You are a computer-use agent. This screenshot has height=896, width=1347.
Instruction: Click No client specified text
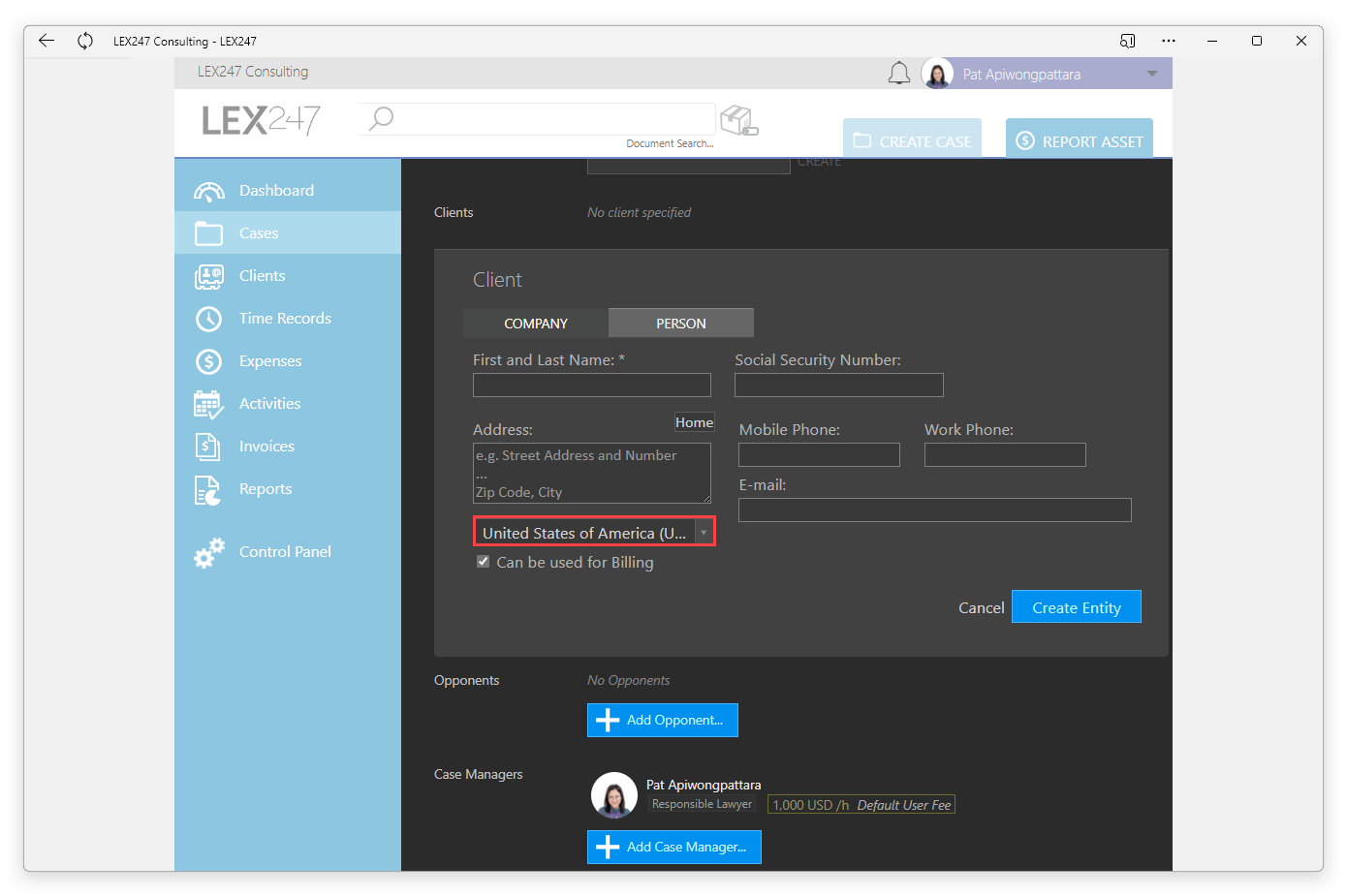[x=640, y=212]
